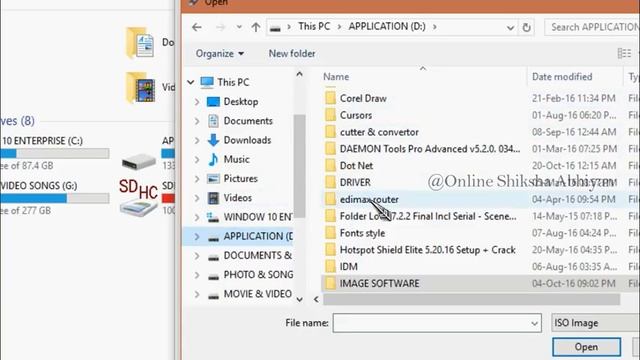
Task: Click the navigation pane vertical scrollbar thumb
Action: pyautogui.click(x=300, y=167)
